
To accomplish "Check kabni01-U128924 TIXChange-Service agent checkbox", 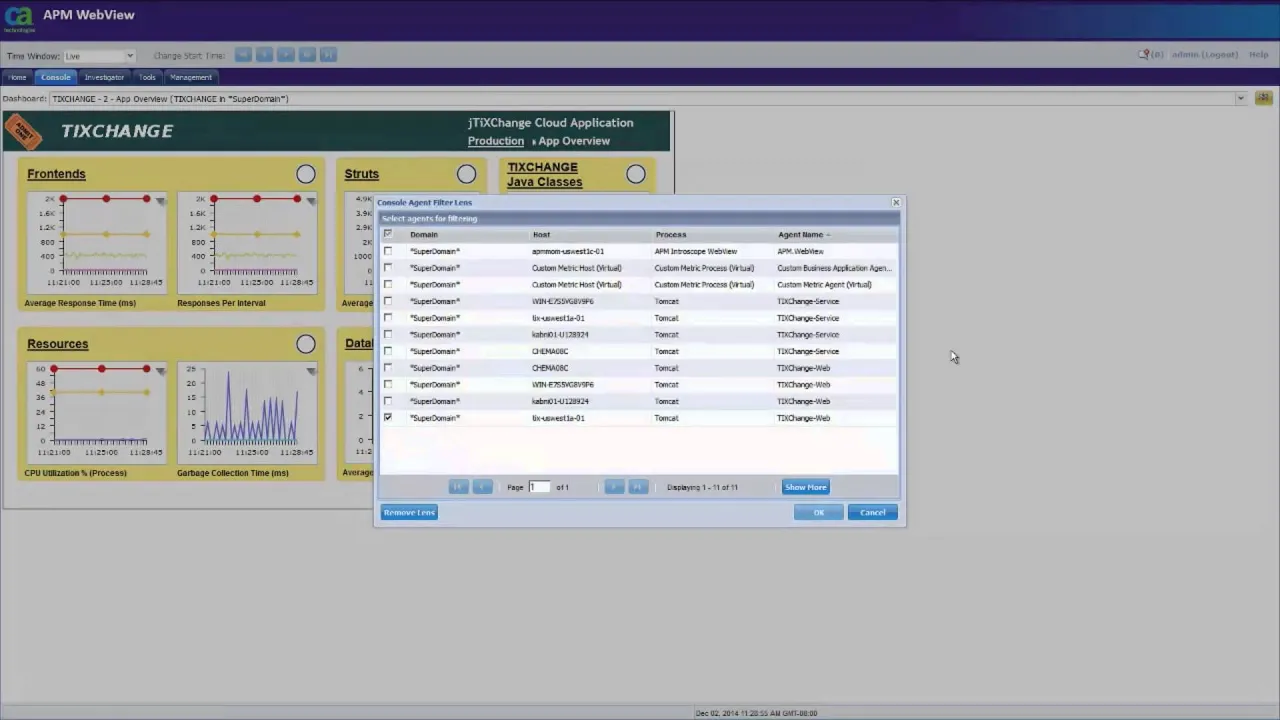I will point(388,334).
